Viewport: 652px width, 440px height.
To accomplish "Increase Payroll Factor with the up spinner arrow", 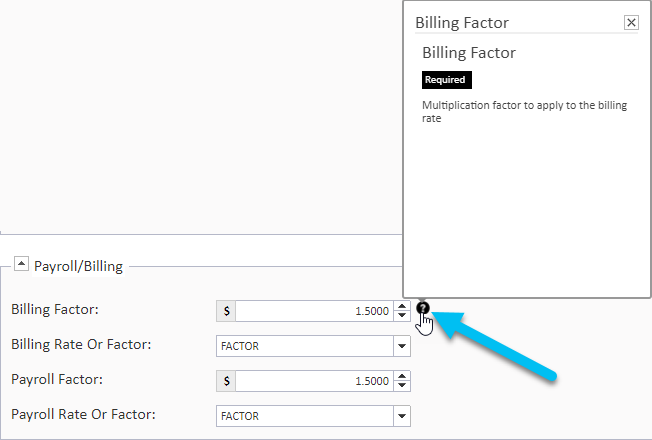I will (x=402, y=376).
